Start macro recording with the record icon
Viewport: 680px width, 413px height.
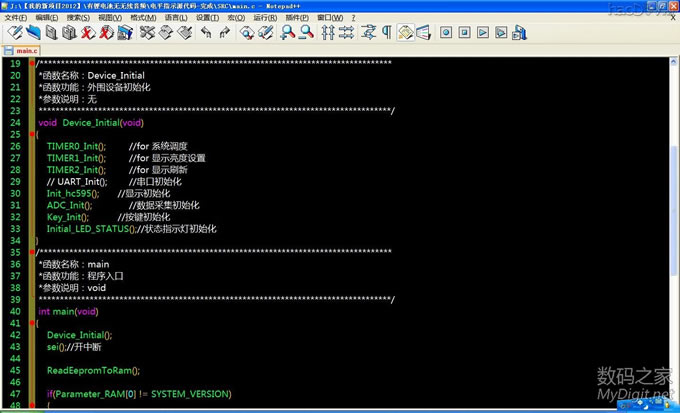[x=444, y=33]
